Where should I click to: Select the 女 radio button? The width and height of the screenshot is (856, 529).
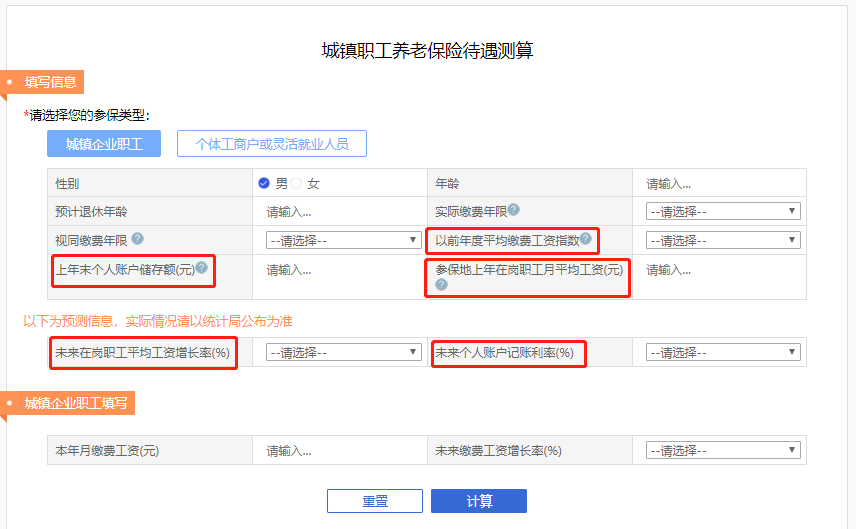296,183
